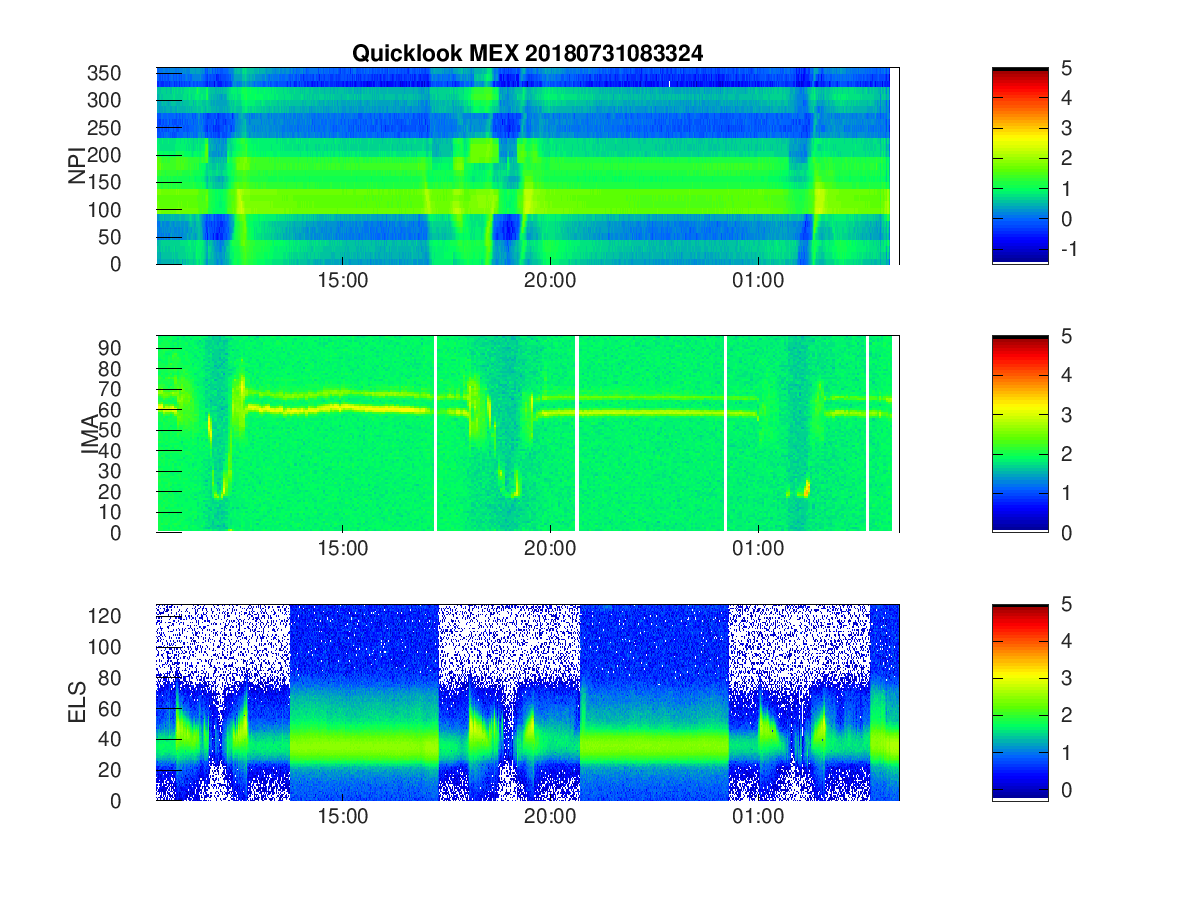Click the 20:00 tick under the IMA plot
This screenshot has height=900, width=1200.
[550, 548]
